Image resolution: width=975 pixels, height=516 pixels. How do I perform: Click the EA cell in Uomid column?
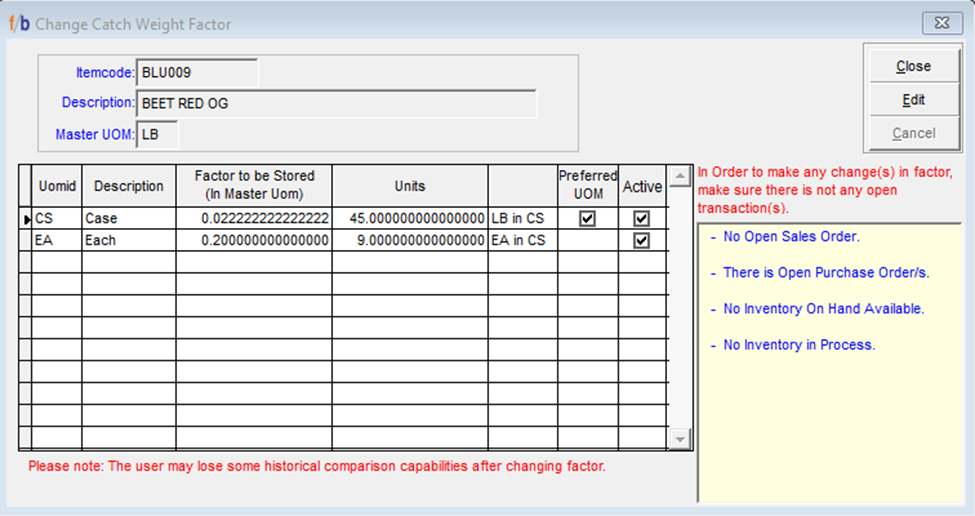pos(57,240)
